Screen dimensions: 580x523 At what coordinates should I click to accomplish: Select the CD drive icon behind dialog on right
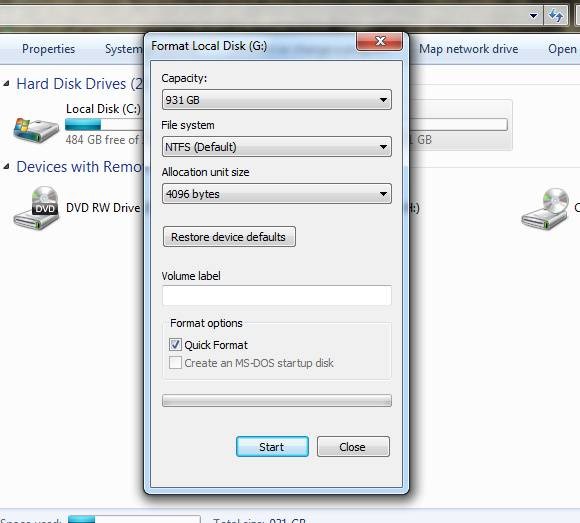(x=545, y=209)
